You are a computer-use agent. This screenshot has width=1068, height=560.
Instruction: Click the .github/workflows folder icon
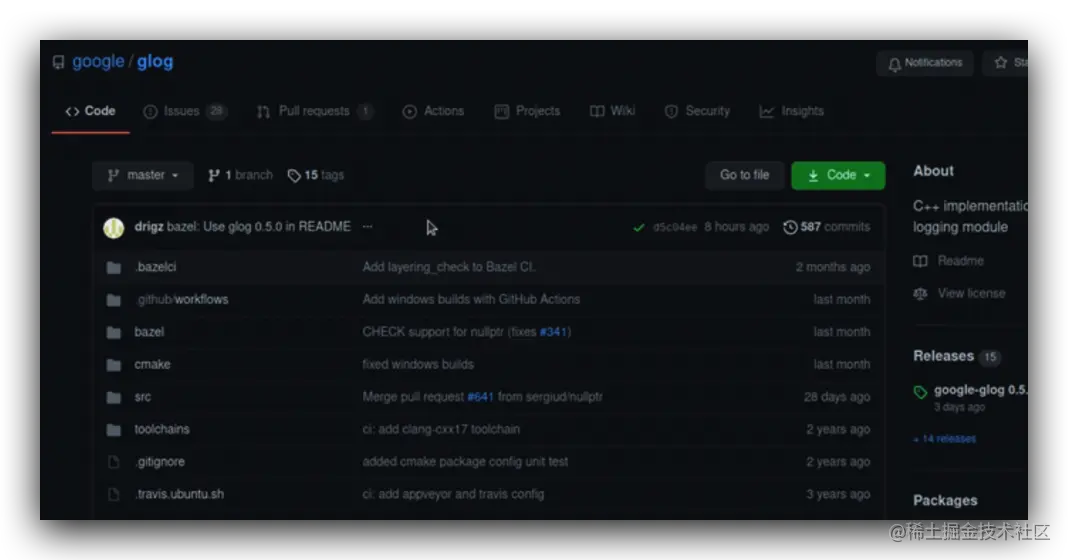(x=114, y=300)
